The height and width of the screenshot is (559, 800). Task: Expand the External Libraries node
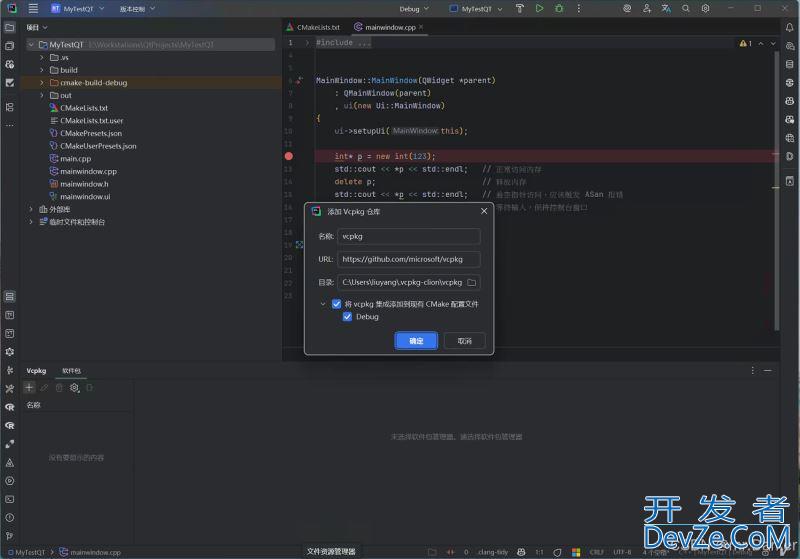click(31, 209)
